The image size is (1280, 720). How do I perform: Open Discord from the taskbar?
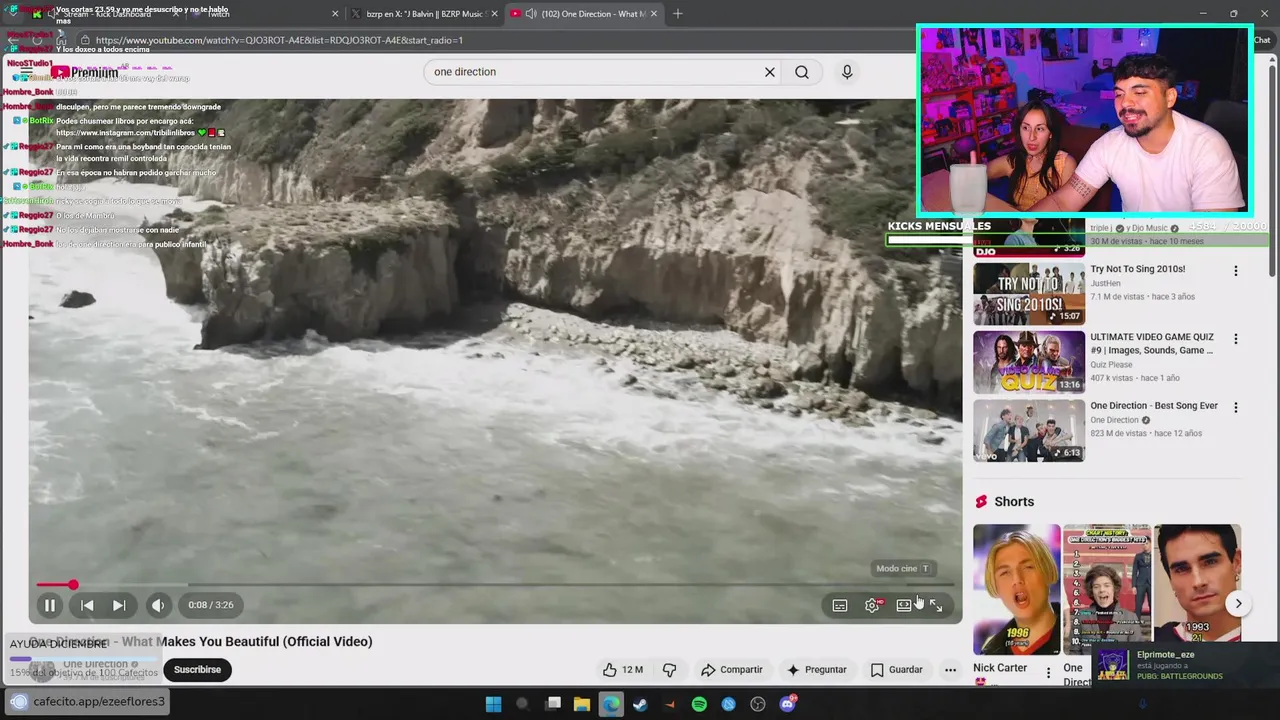coord(788,704)
